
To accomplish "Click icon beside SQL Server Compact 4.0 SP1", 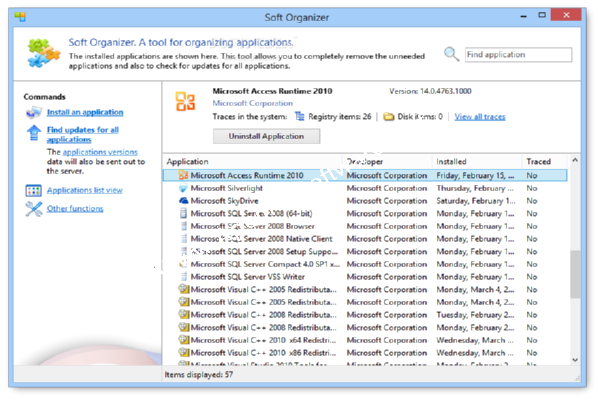I will point(184,264).
